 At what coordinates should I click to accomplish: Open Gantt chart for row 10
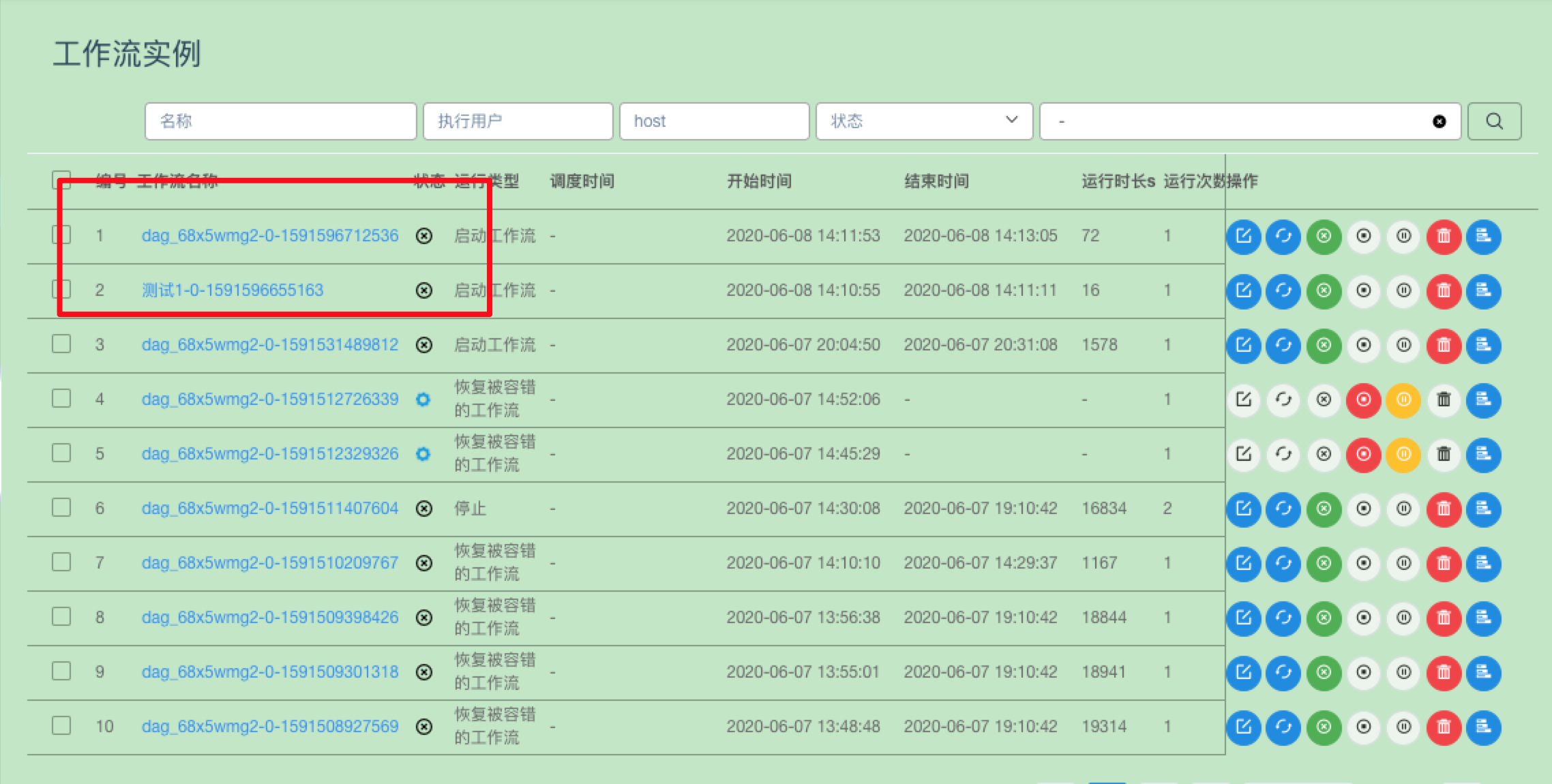pyautogui.click(x=1483, y=727)
